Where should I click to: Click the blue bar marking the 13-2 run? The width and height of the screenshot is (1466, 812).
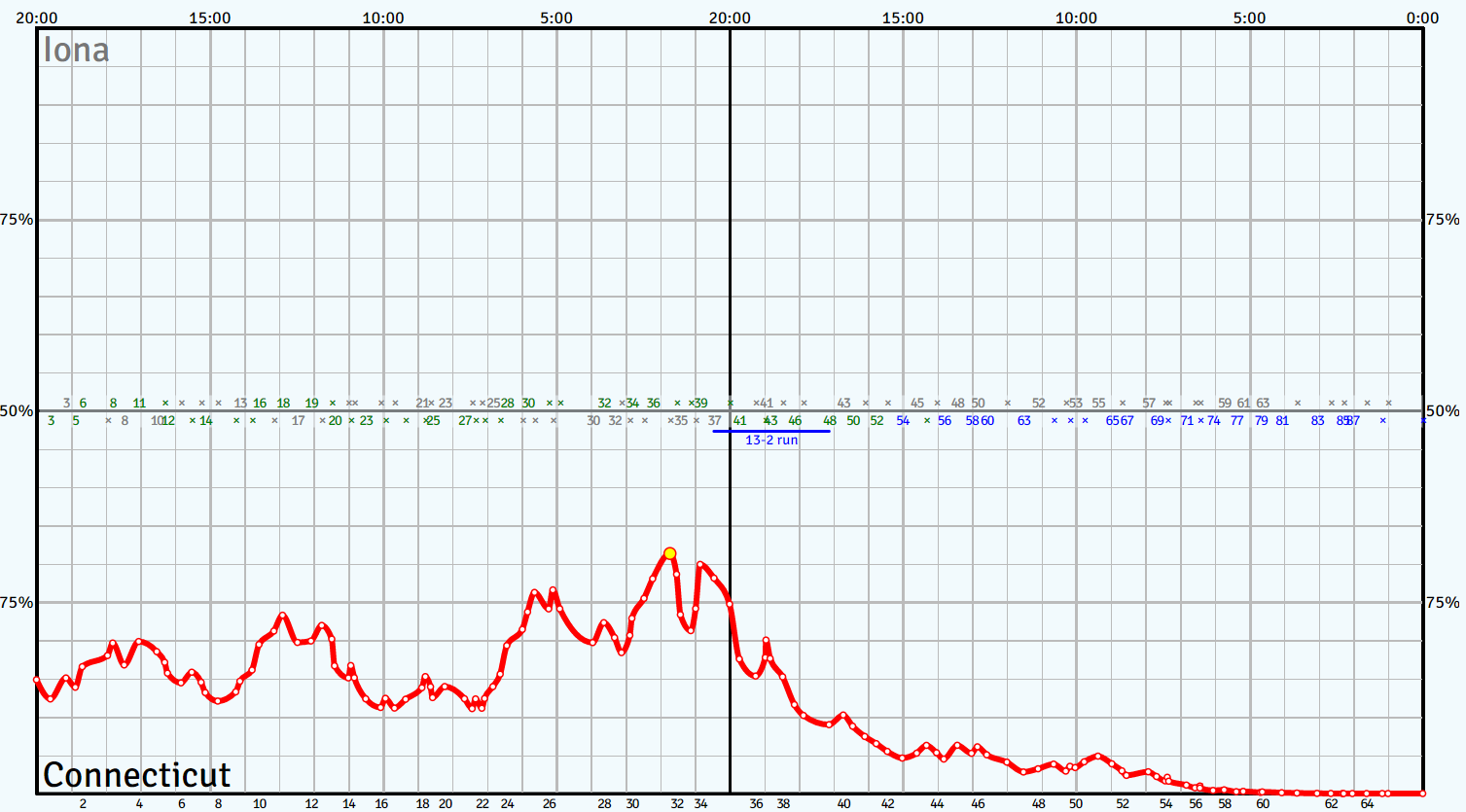[771, 431]
